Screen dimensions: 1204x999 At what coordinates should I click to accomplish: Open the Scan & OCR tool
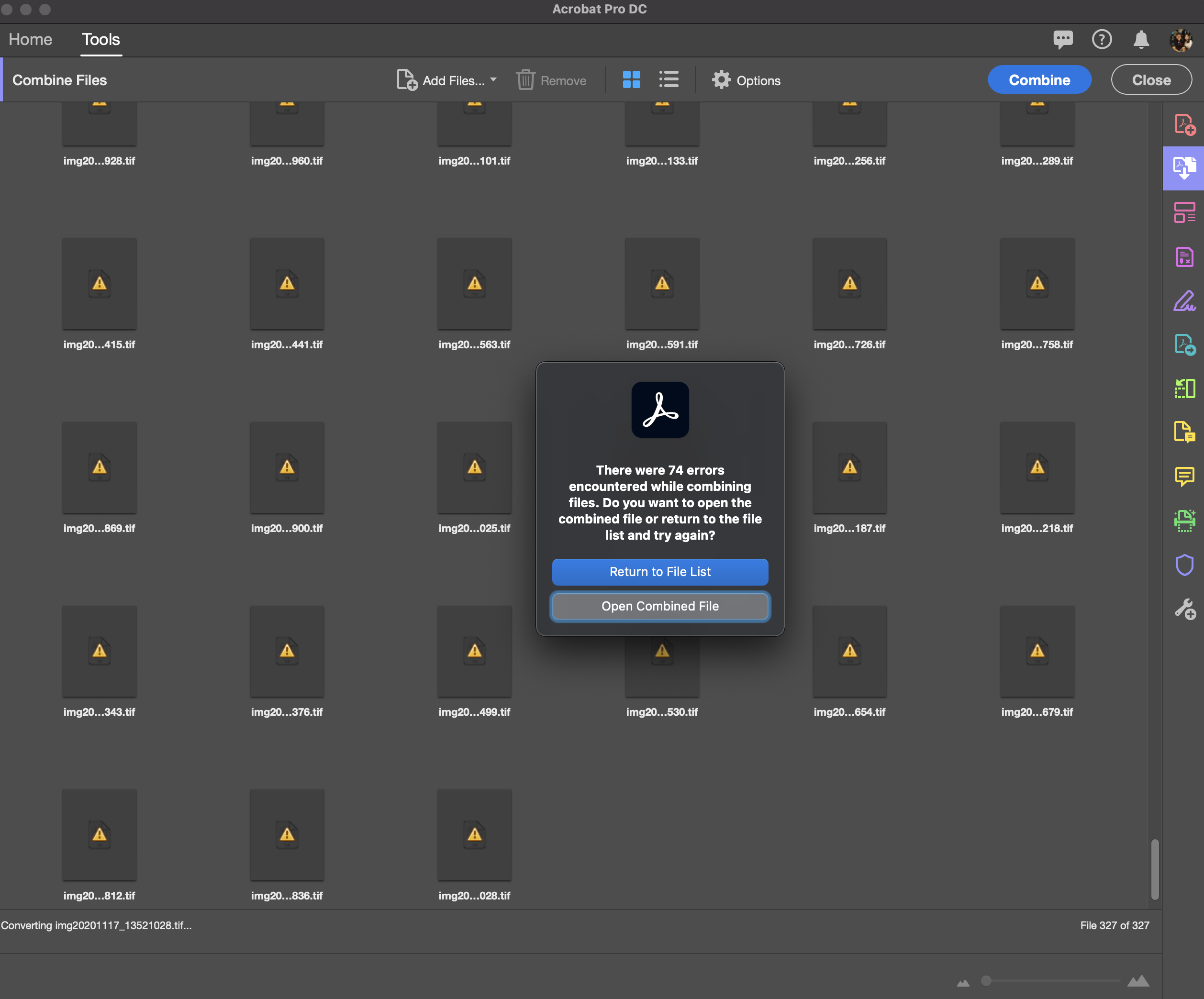(1184, 521)
